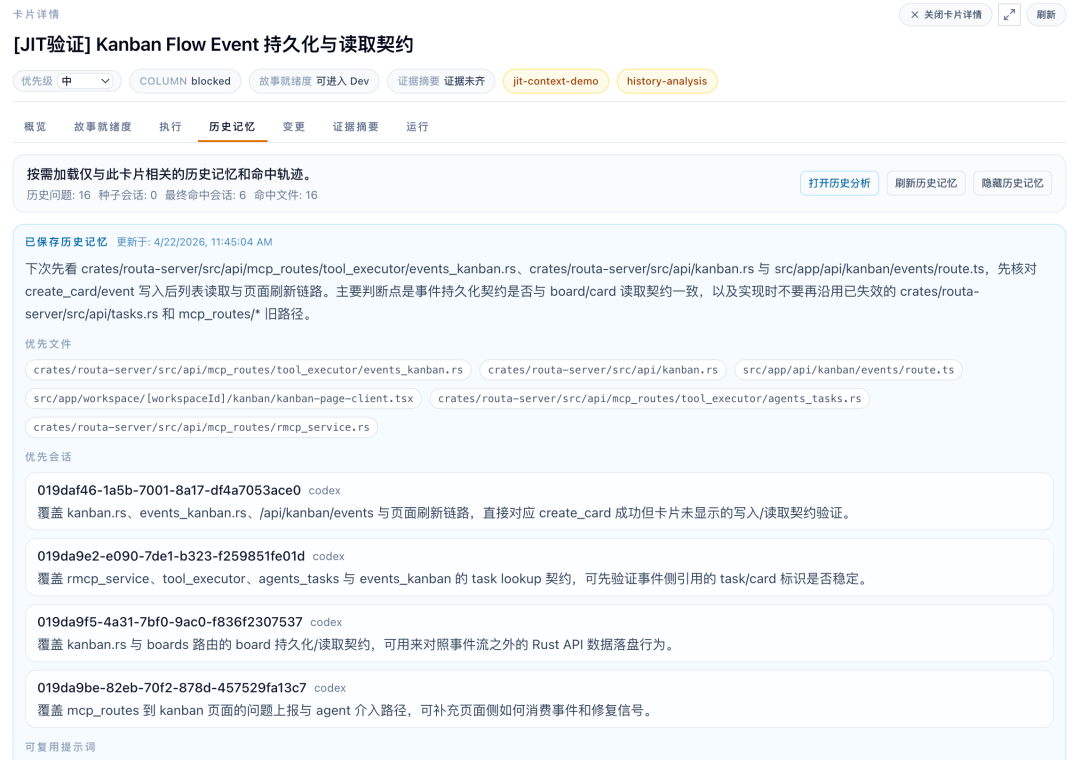Select the history-analysis tag
Viewport: 1080px width, 760px height.
tap(667, 81)
